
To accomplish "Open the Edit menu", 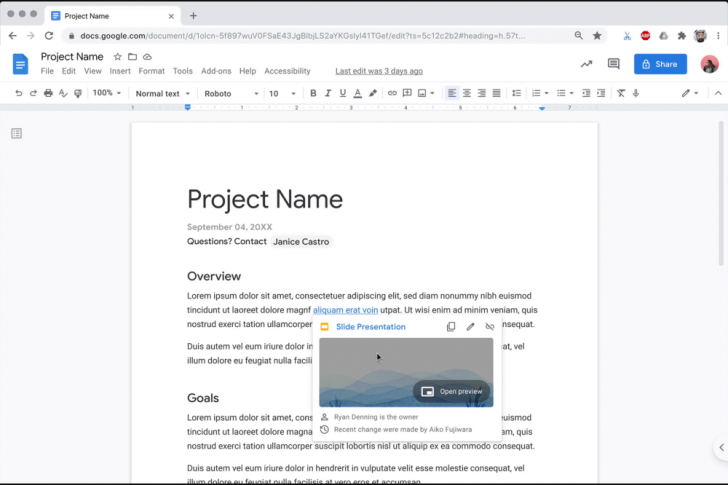I will (69, 71).
